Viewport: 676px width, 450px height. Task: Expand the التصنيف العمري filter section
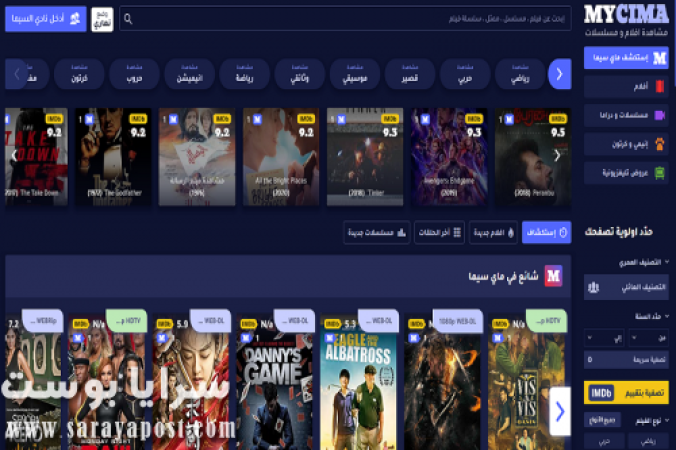click(x=644, y=262)
